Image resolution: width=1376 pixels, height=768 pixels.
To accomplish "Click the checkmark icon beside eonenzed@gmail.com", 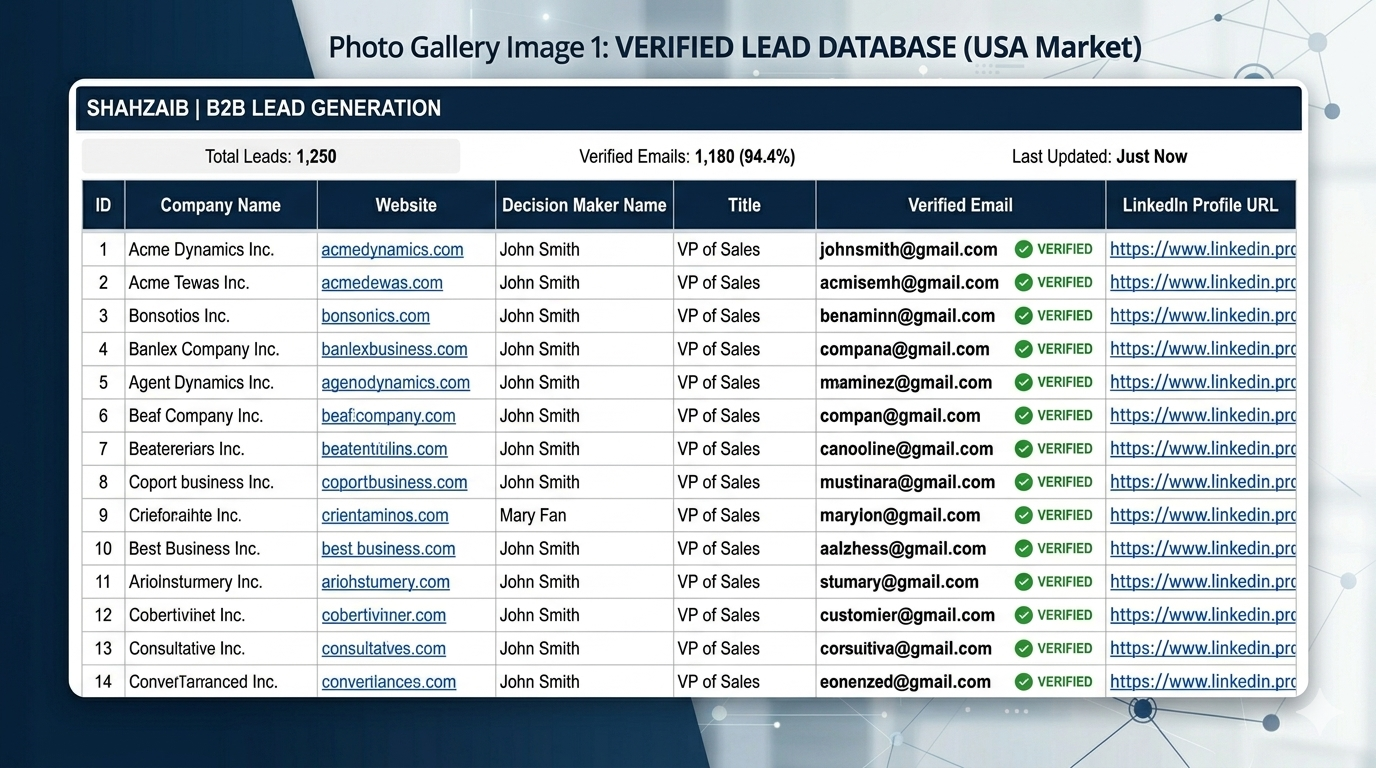I will click(x=1023, y=682).
